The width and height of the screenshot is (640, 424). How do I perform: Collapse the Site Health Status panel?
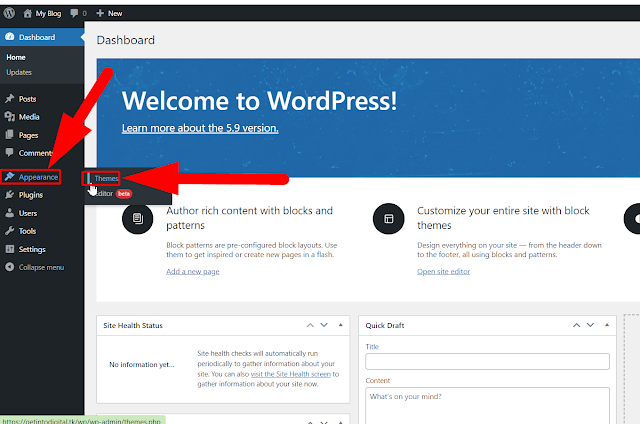(340, 325)
